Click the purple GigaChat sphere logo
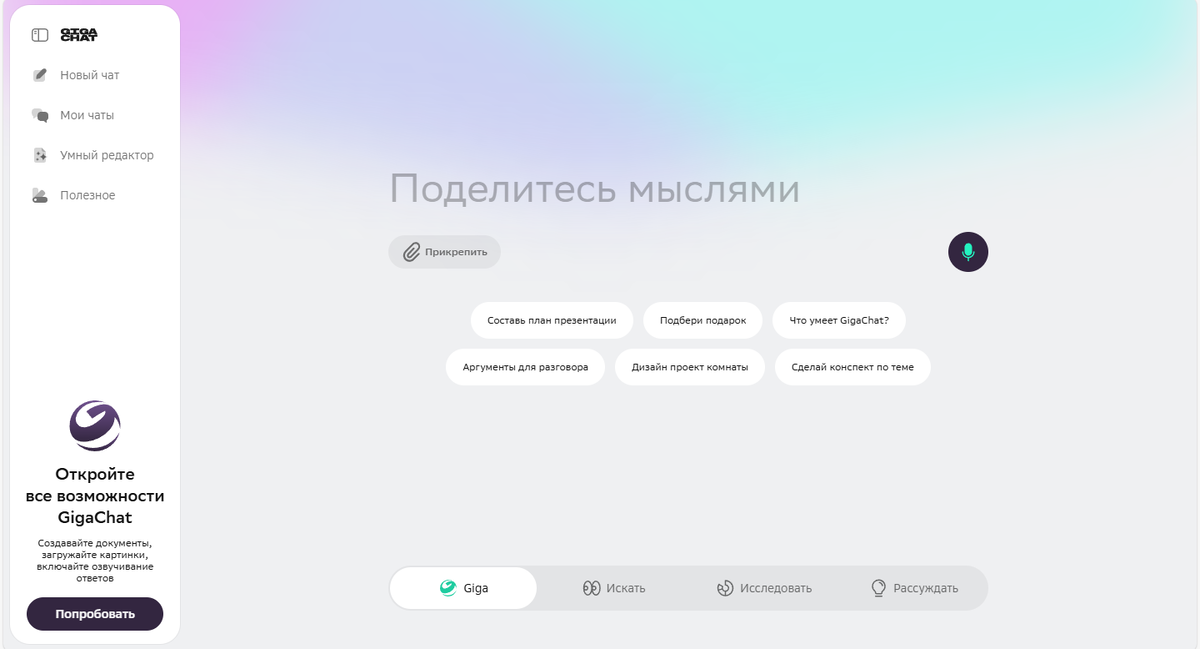 [95, 427]
